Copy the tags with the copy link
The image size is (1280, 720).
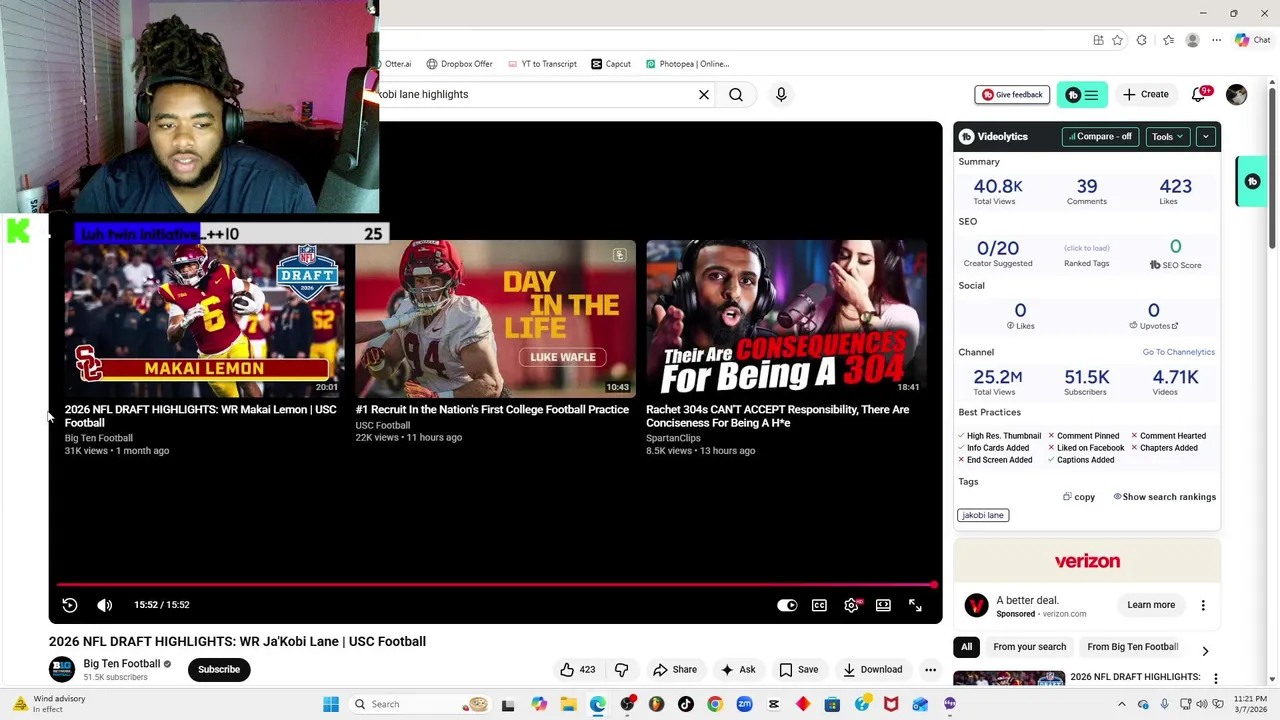(1079, 497)
